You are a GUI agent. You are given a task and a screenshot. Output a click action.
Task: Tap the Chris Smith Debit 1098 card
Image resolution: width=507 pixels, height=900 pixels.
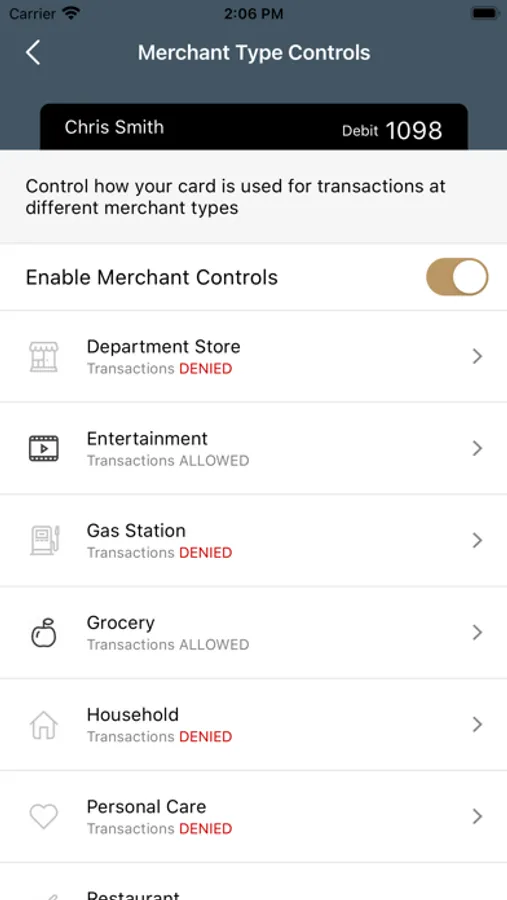point(253,127)
